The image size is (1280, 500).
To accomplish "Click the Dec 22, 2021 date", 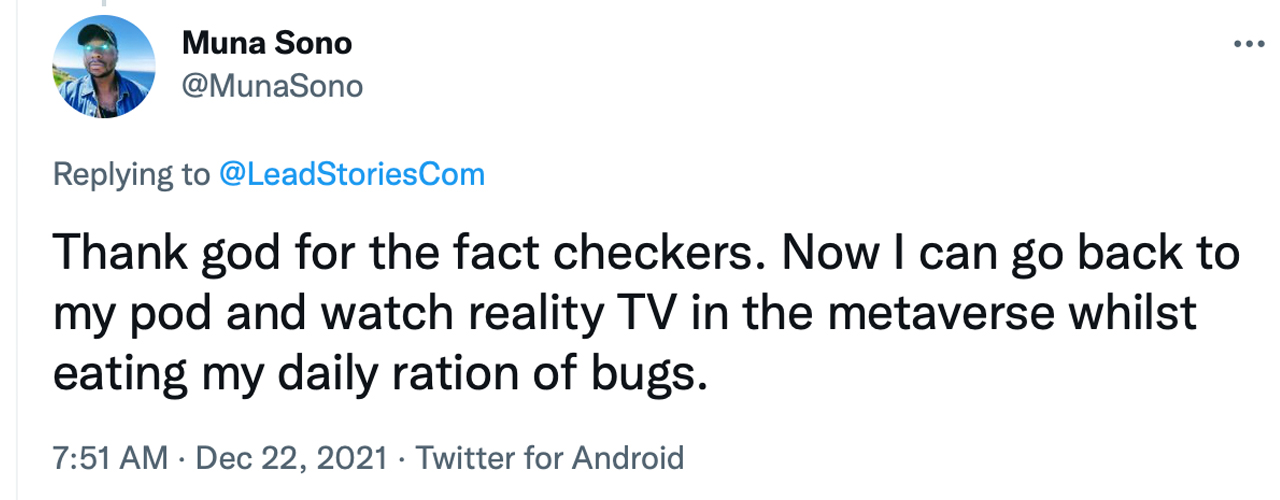I will coord(294,458).
